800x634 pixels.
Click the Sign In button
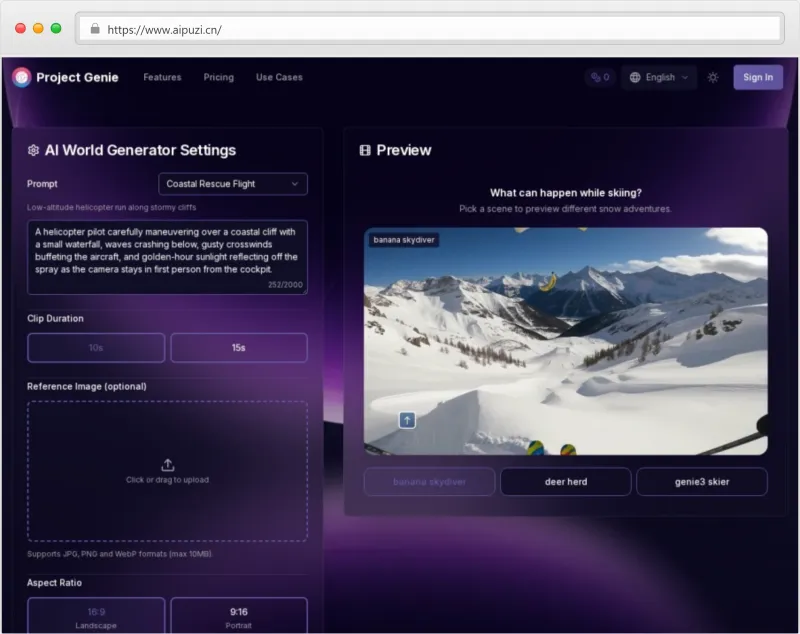[x=757, y=77]
